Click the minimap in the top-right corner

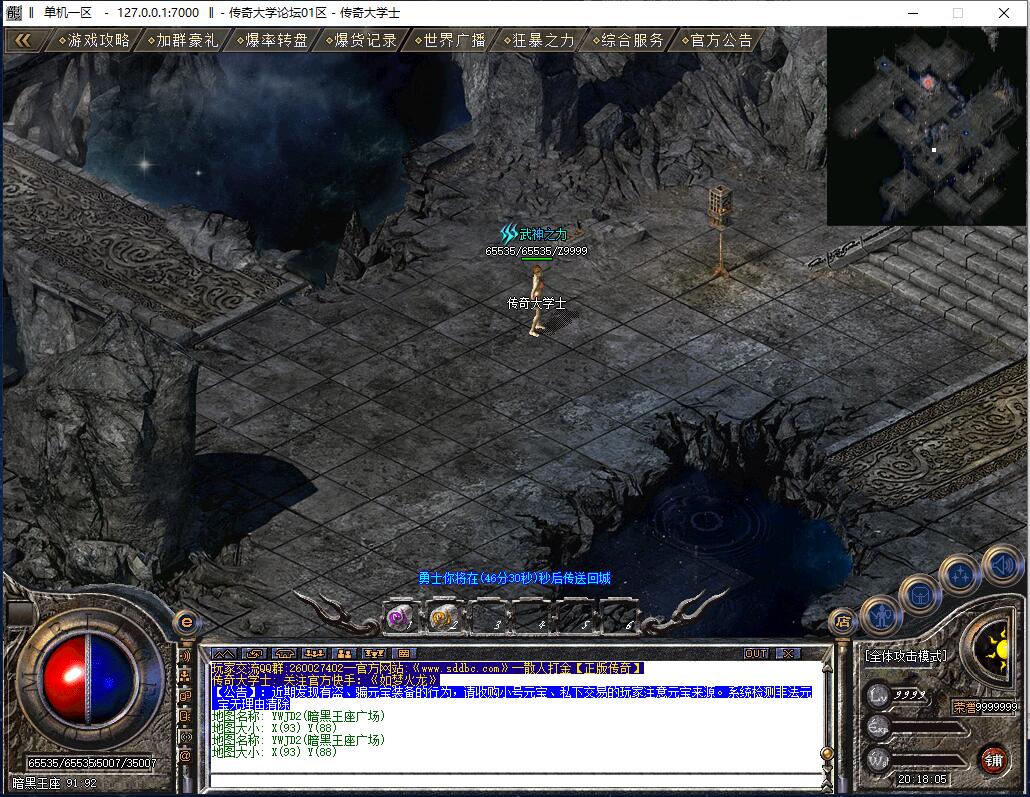coord(926,126)
